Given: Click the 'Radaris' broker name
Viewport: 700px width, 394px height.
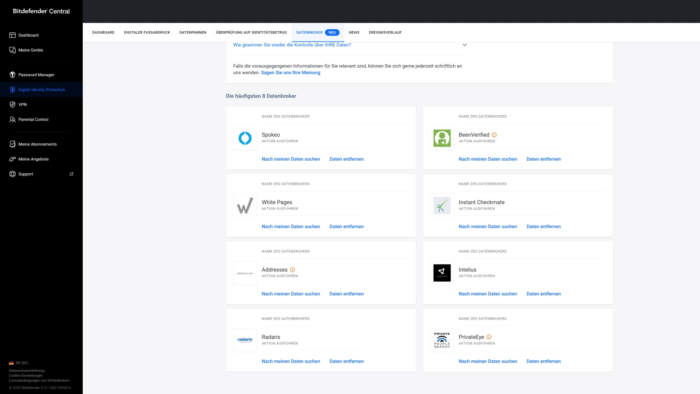Looking at the screenshot, I should tap(271, 337).
